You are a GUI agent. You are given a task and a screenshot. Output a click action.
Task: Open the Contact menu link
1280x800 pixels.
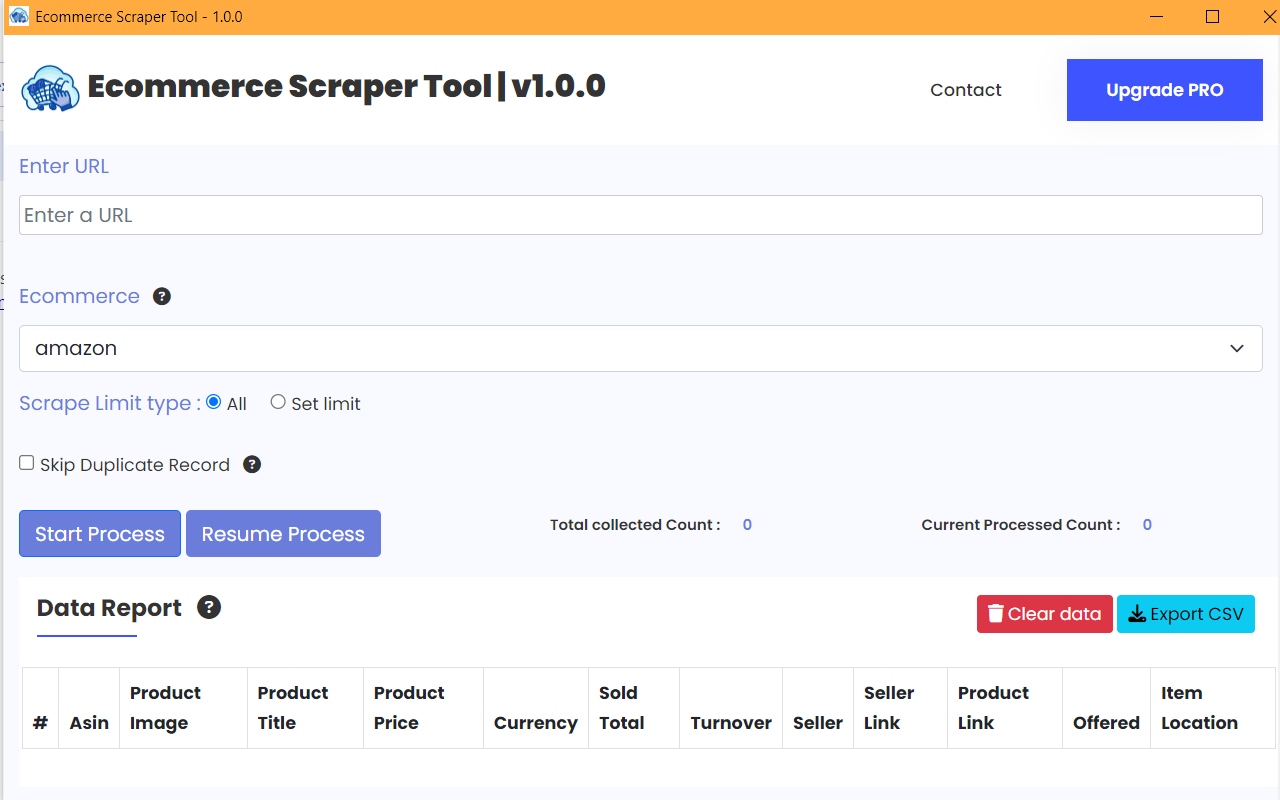[966, 90]
